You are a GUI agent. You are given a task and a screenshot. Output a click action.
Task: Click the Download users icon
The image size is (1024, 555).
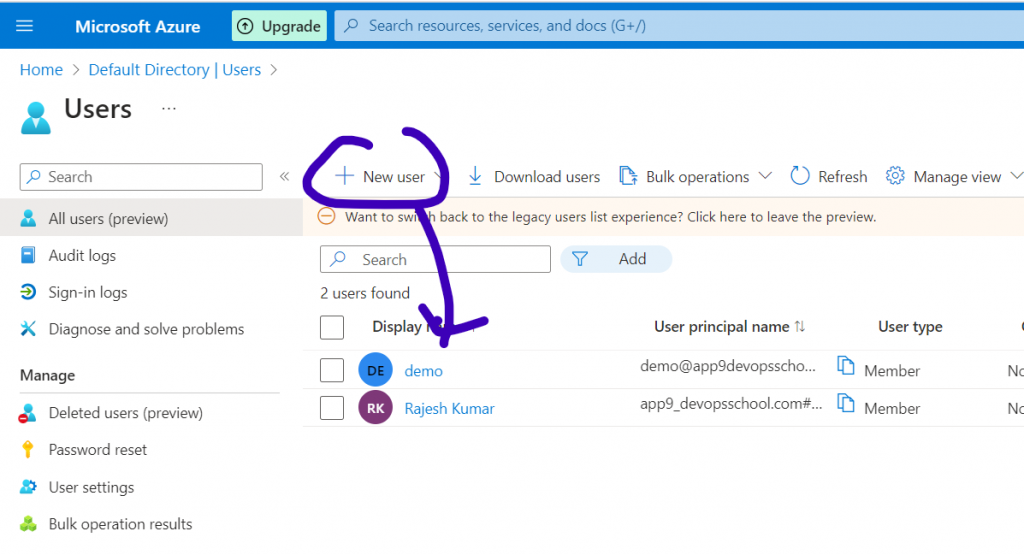pos(475,176)
